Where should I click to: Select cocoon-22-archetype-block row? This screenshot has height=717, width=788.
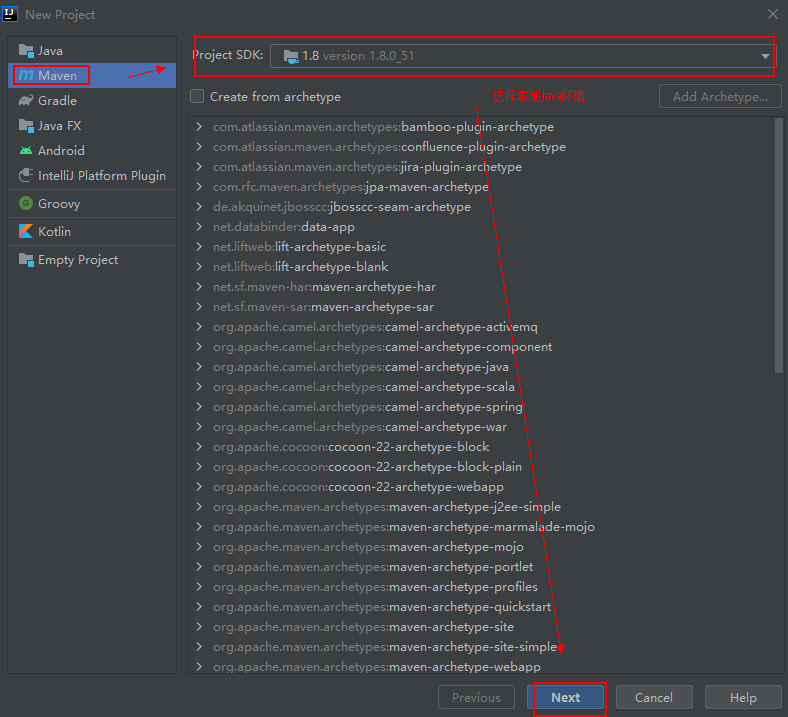[482, 447]
